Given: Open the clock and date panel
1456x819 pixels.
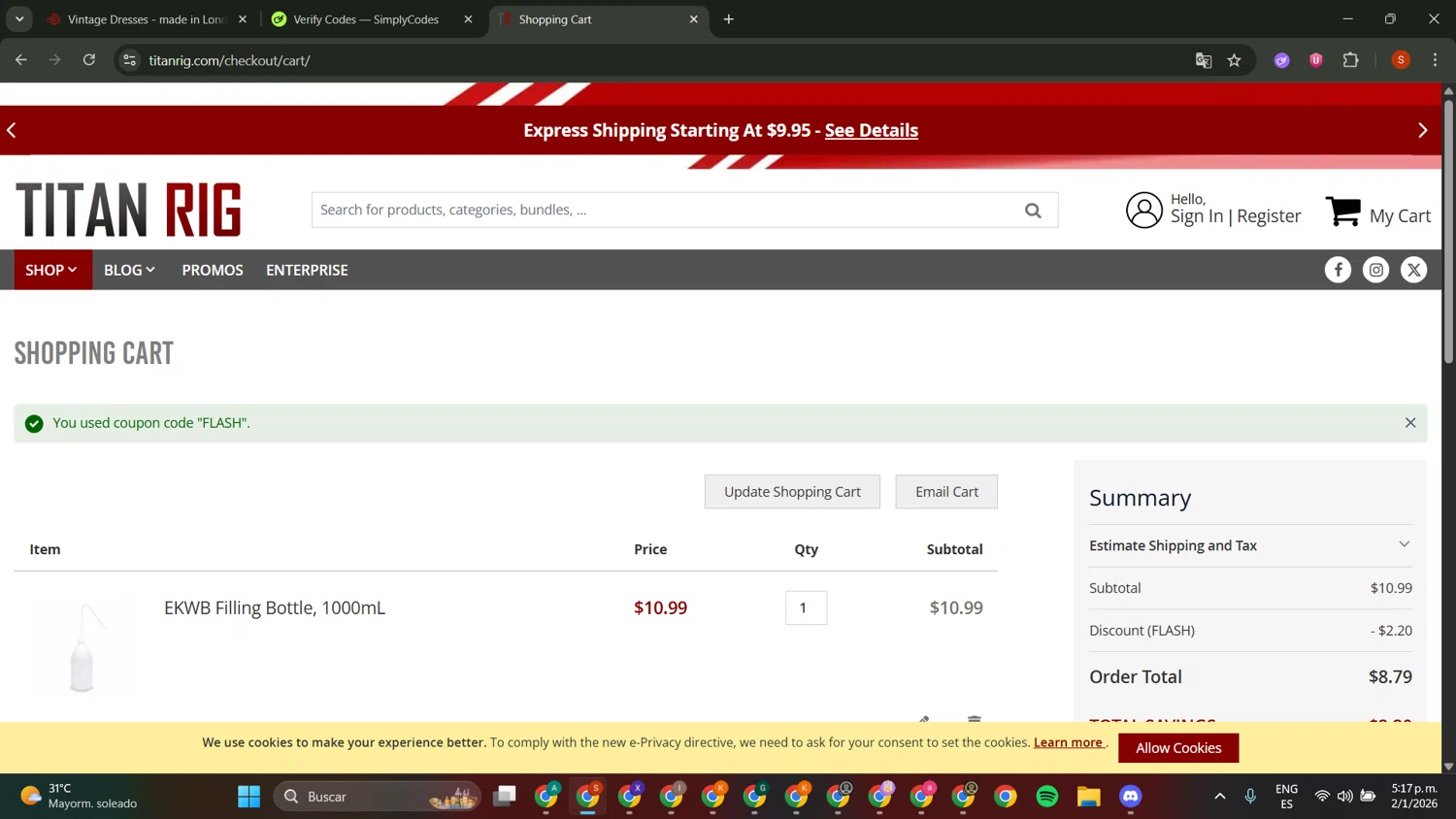Looking at the screenshot, I should tap(1414, 796).
